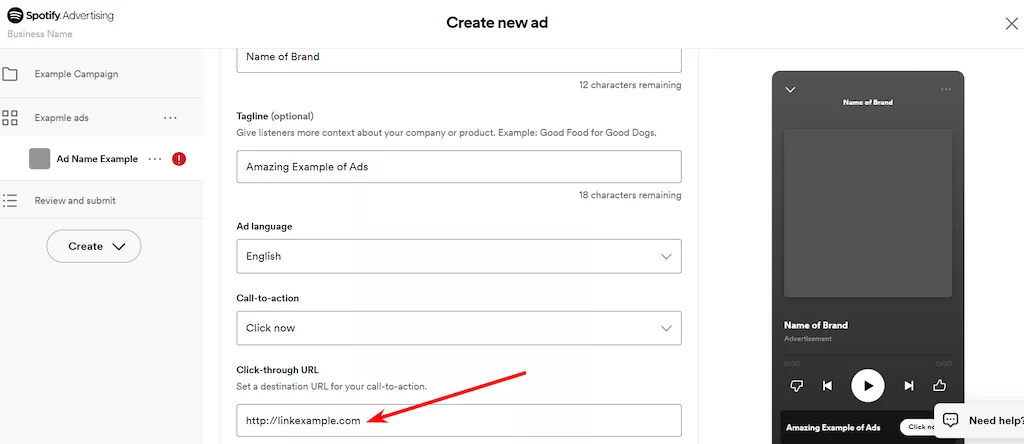Click the Spotify Advertising logo

click(x=60, y=16)
